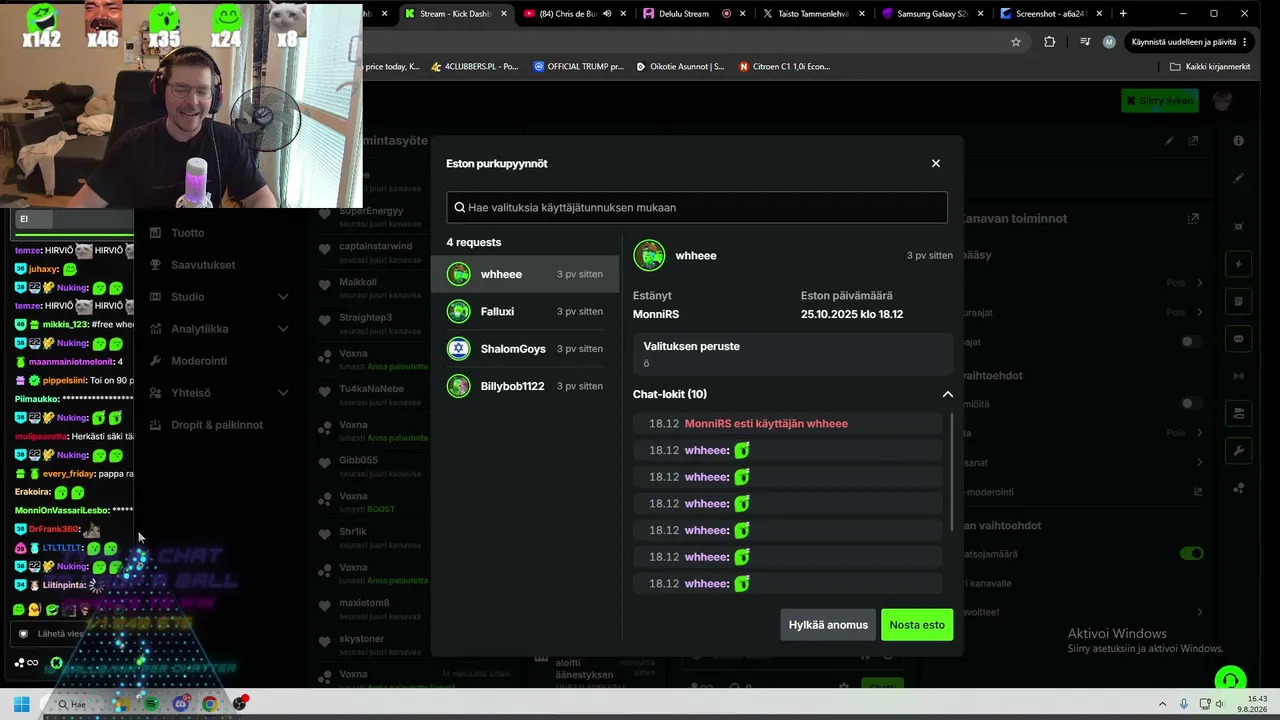Viewport: 1280px width, 720px height.
Task: Open the Kaikki kirjanmerkit bookmarks folder
Action: coord(1210,67)
